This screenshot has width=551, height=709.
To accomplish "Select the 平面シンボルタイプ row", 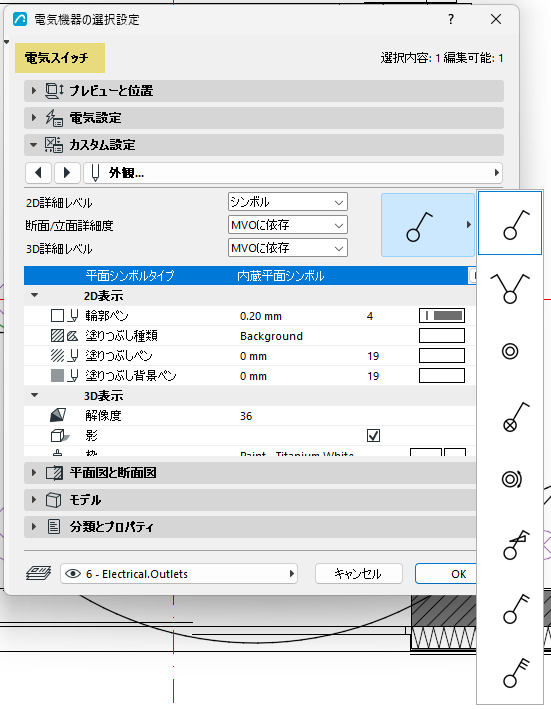I will click(250, 276).
